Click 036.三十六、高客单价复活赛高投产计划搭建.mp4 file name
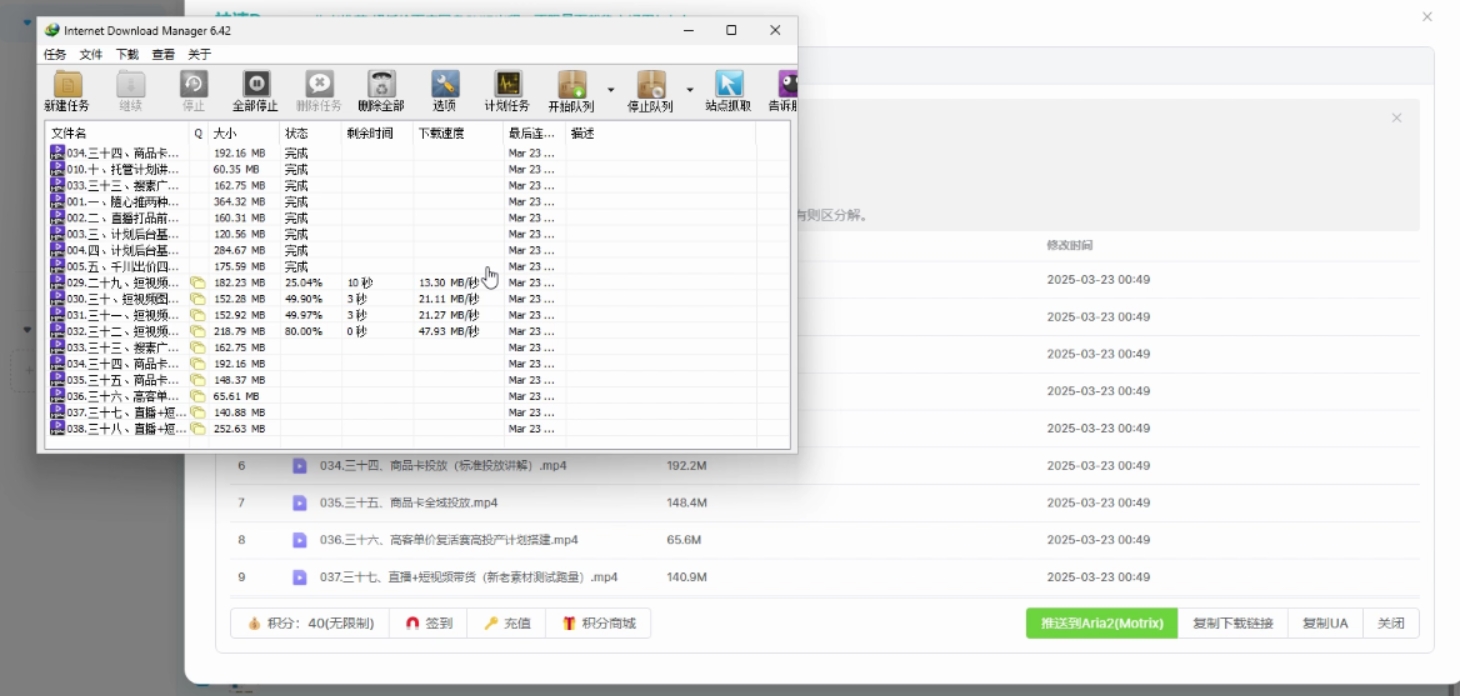Screen dimensions: 1460x696 (449, 540)
